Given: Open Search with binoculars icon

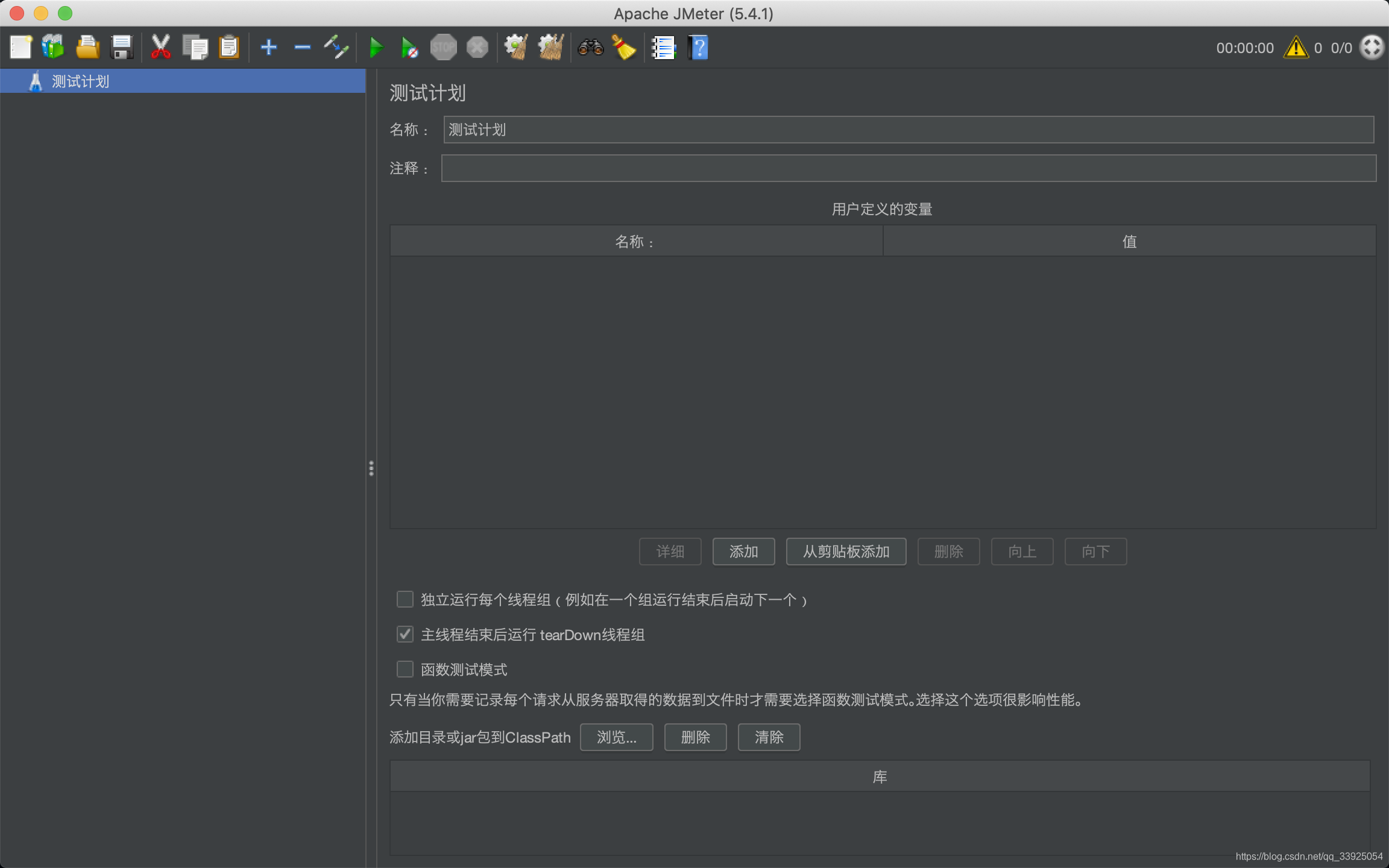Looking at the screenshot, I should (x=590, y=47).
